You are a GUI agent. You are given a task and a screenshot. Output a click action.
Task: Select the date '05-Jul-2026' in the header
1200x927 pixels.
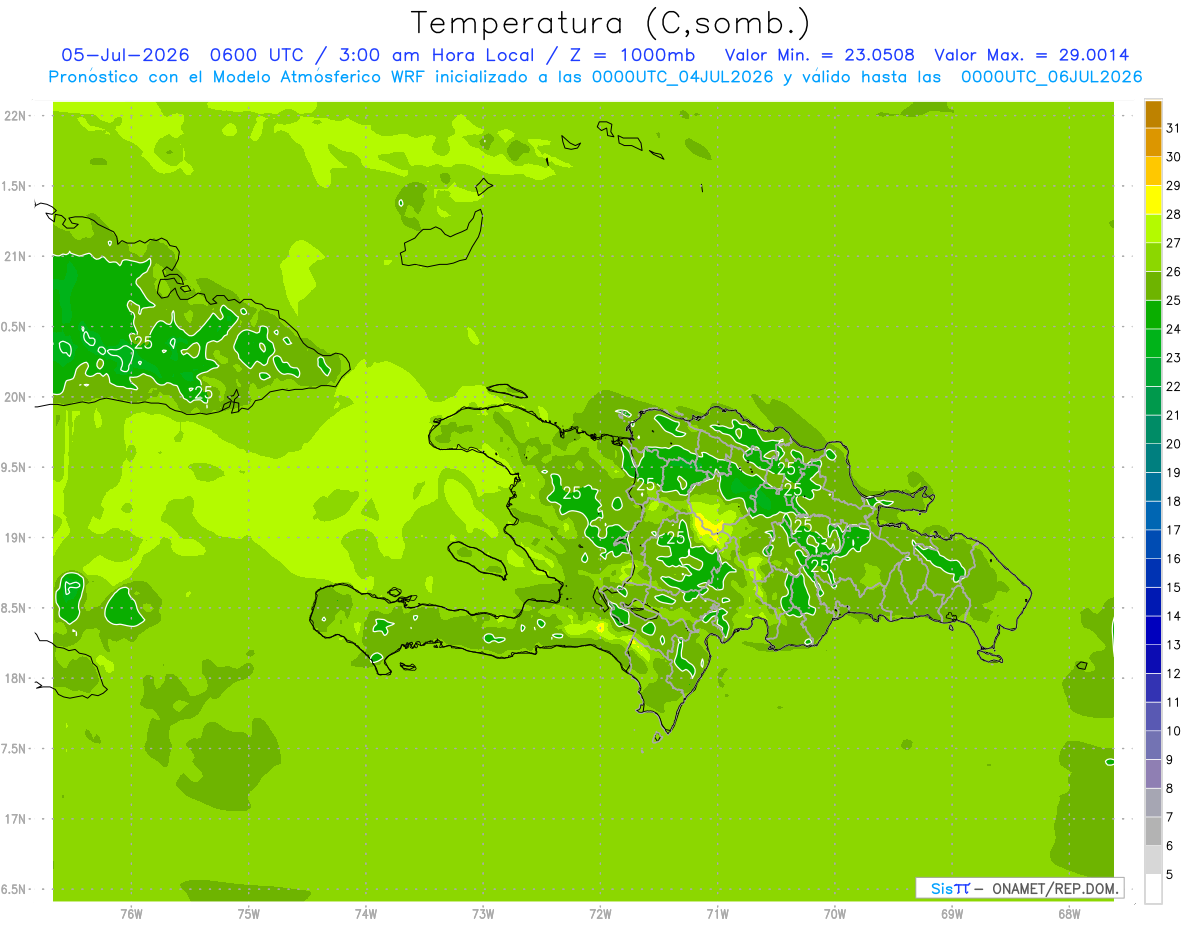124,55
